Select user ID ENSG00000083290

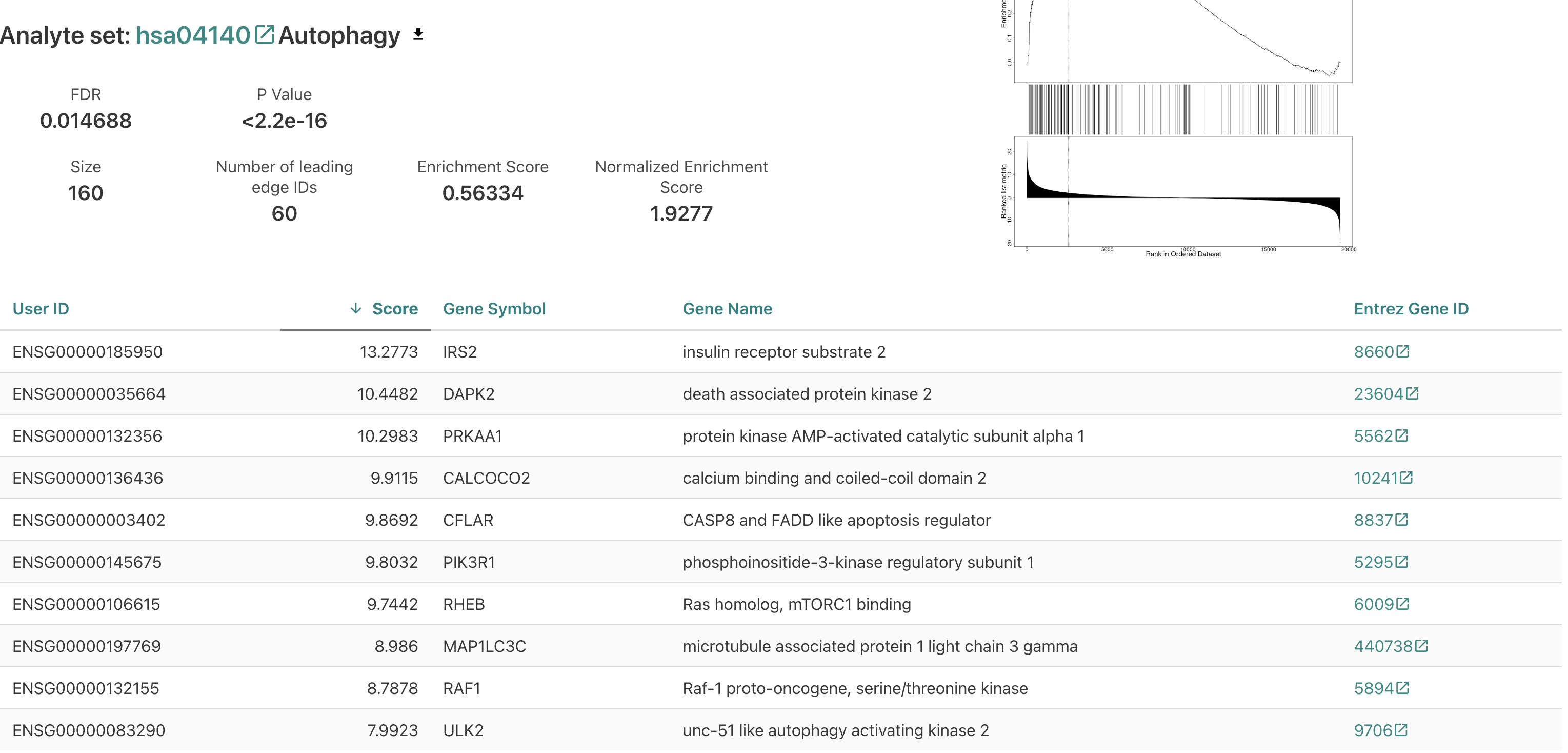89,730
